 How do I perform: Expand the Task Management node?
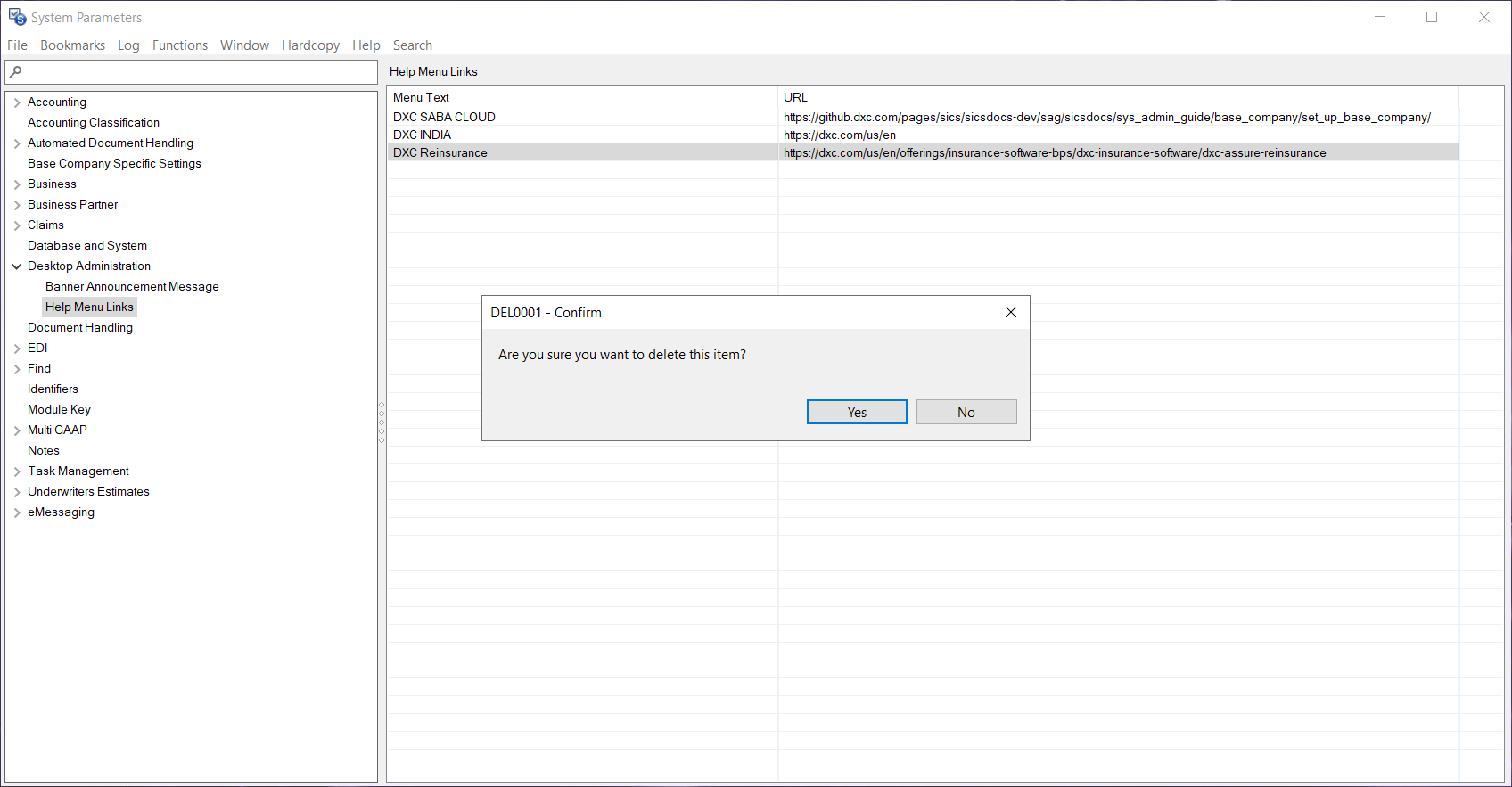[x=17, y=471]
